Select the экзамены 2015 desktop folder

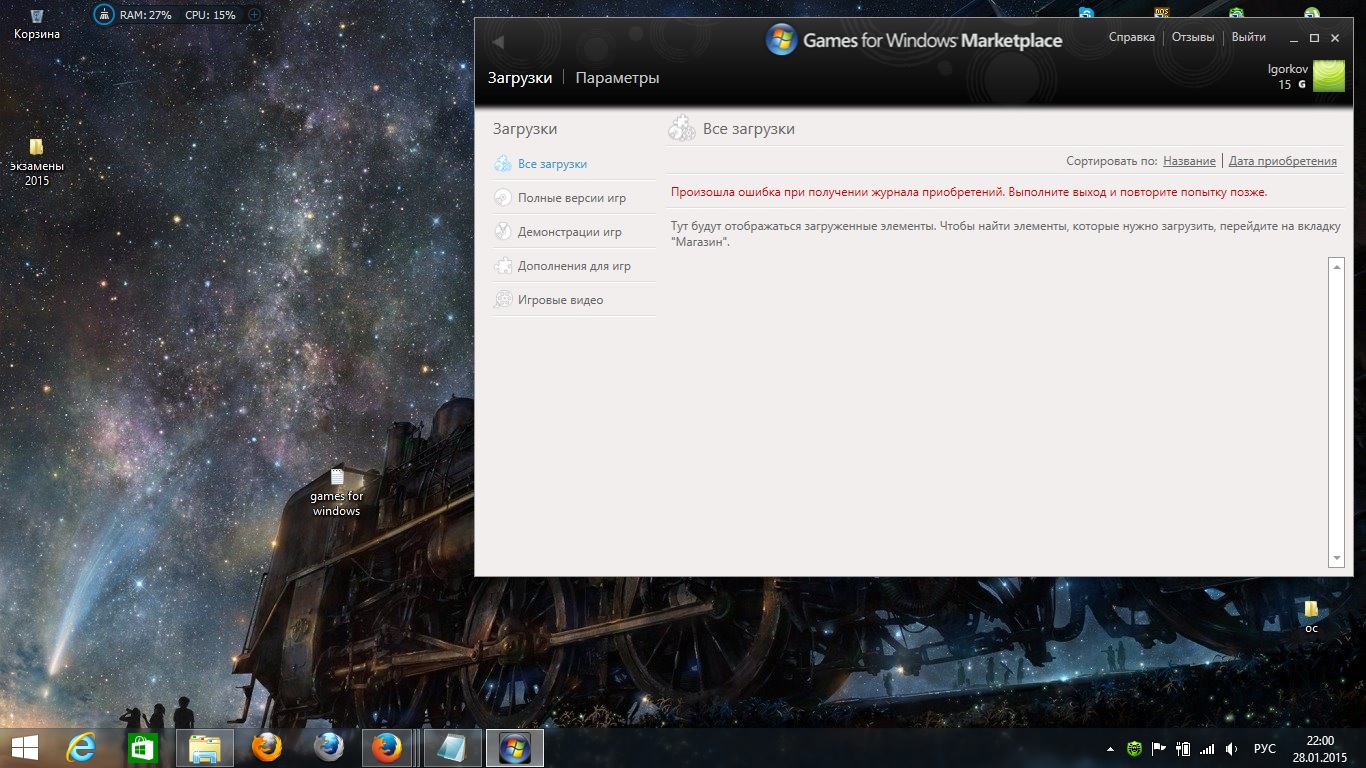(x=37, y=163)
